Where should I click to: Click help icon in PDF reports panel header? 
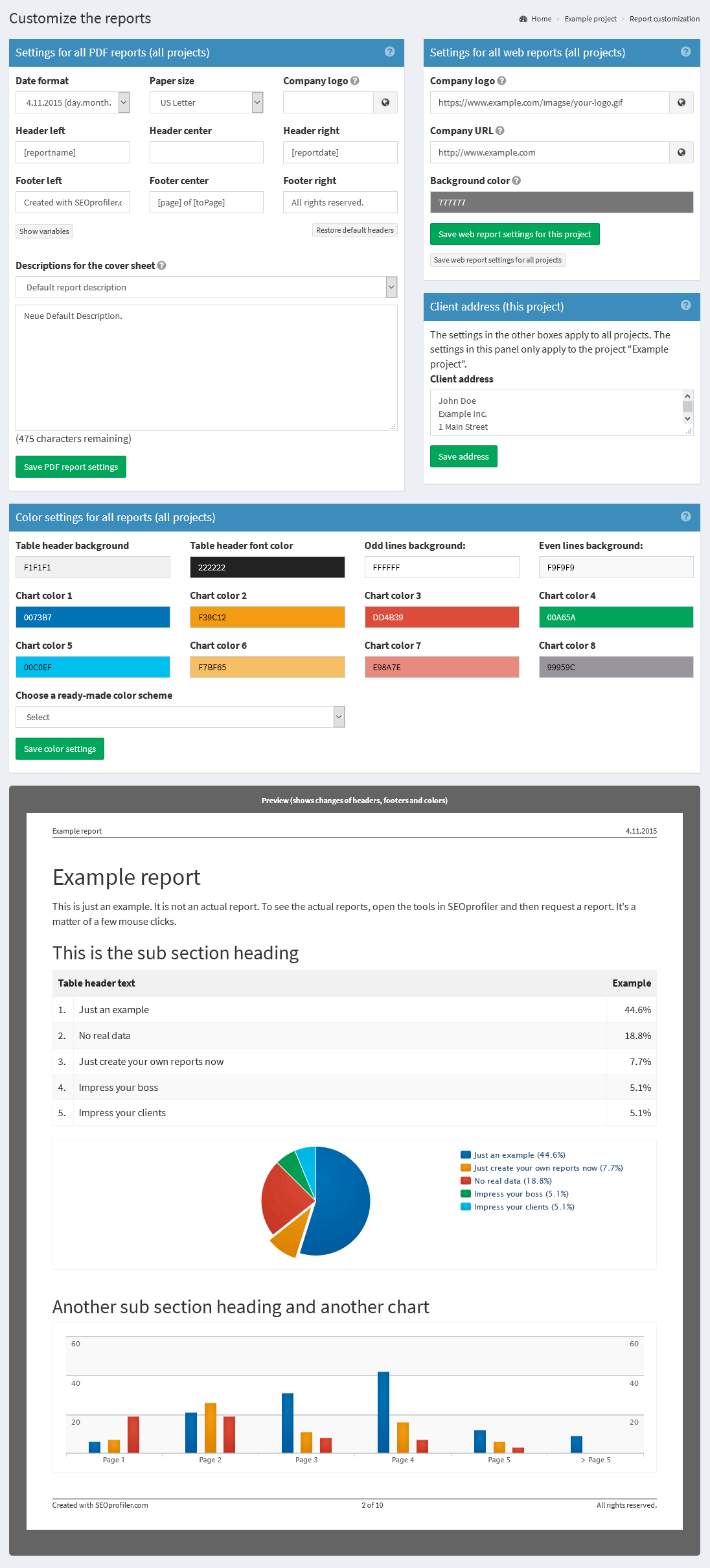389,52
